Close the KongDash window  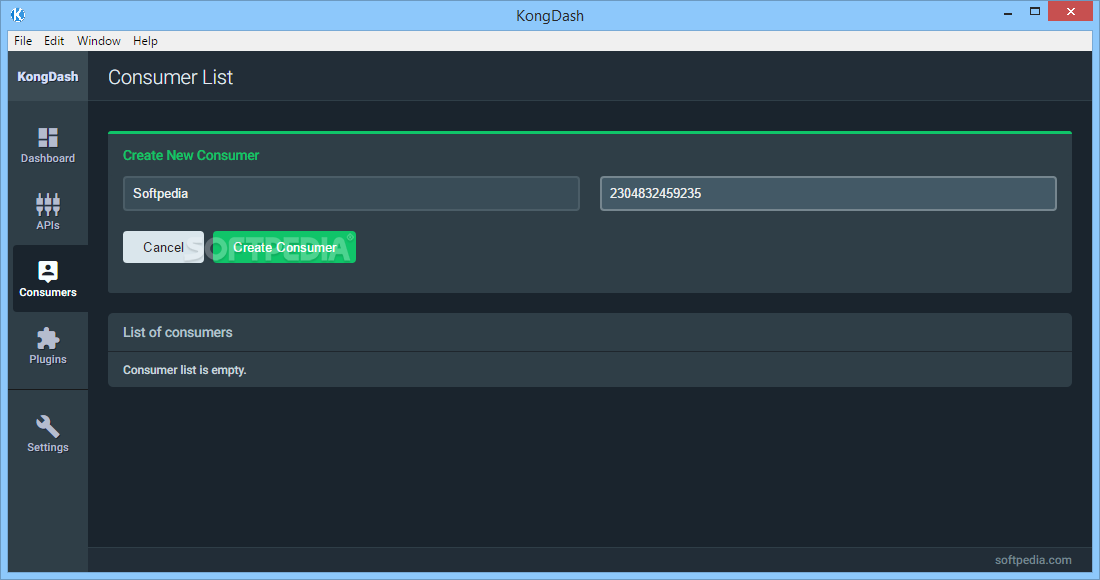1071,12
